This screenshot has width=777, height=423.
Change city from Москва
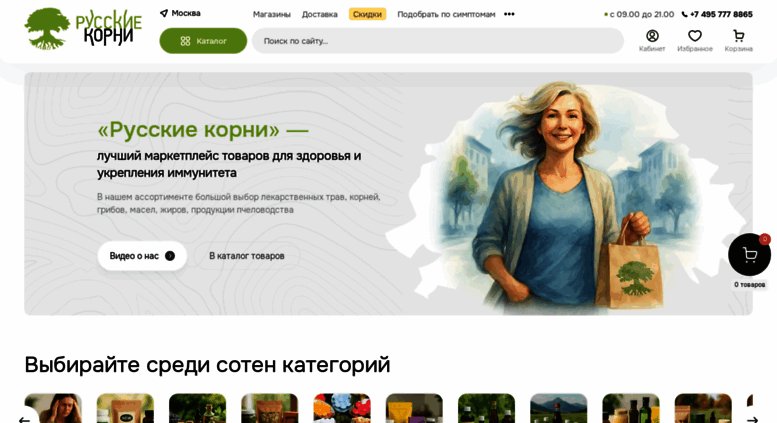[186, 13]
